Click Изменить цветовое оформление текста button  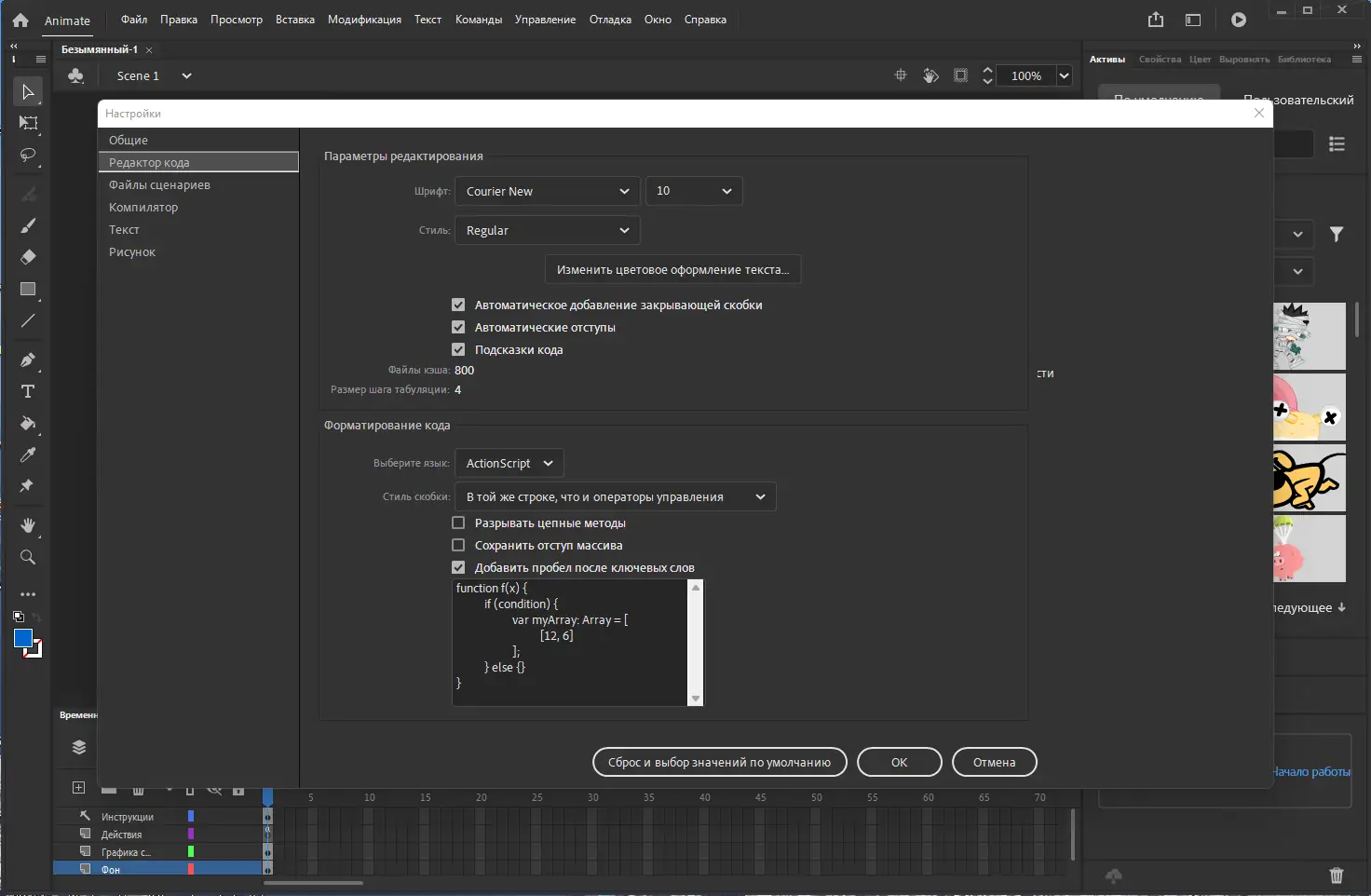coord(672,269)
